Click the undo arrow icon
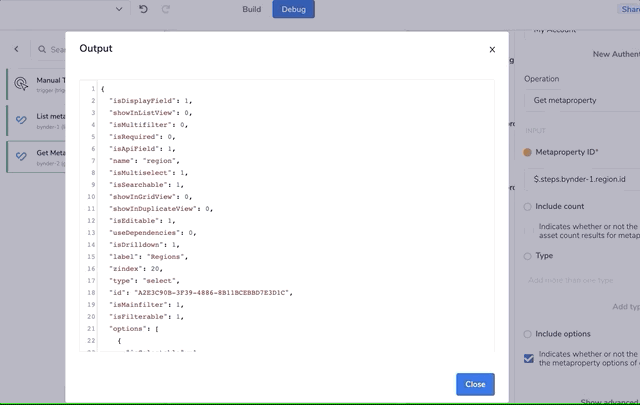This screenshot has width=640, height=405. (x=143, y=9)
